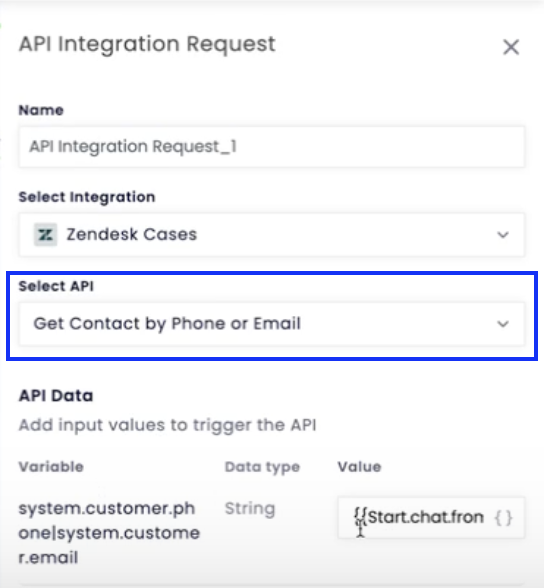Click the Select API label
This screenshot has width=544, height=588.
56,286
